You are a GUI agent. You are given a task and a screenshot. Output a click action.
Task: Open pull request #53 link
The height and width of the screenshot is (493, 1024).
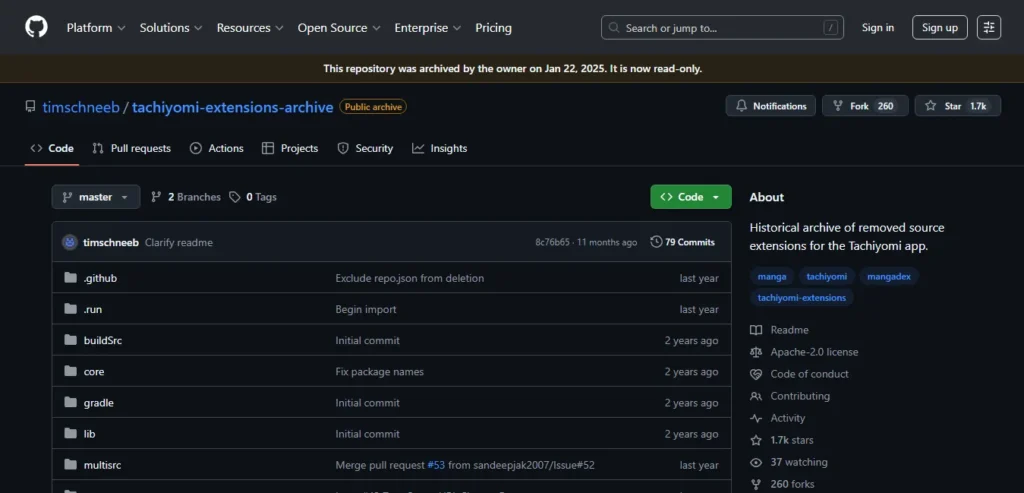click(436, 465)
